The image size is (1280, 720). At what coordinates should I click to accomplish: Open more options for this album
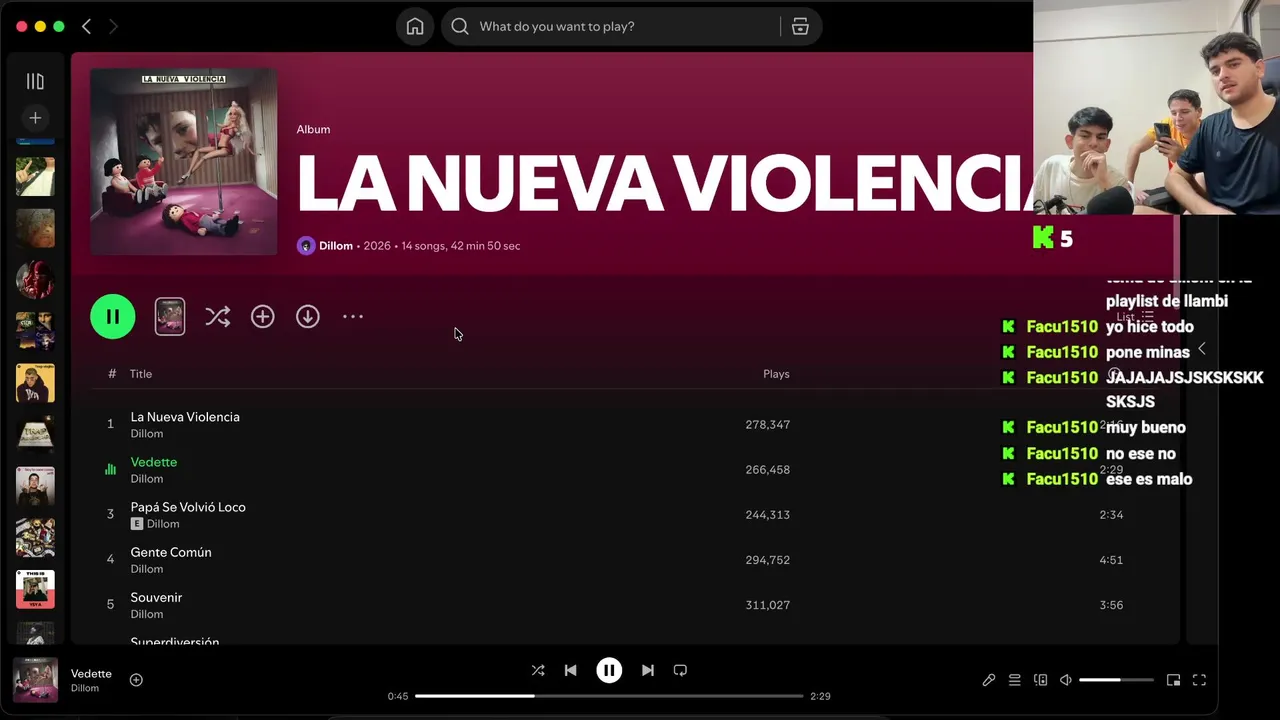[x=353, y=316]
